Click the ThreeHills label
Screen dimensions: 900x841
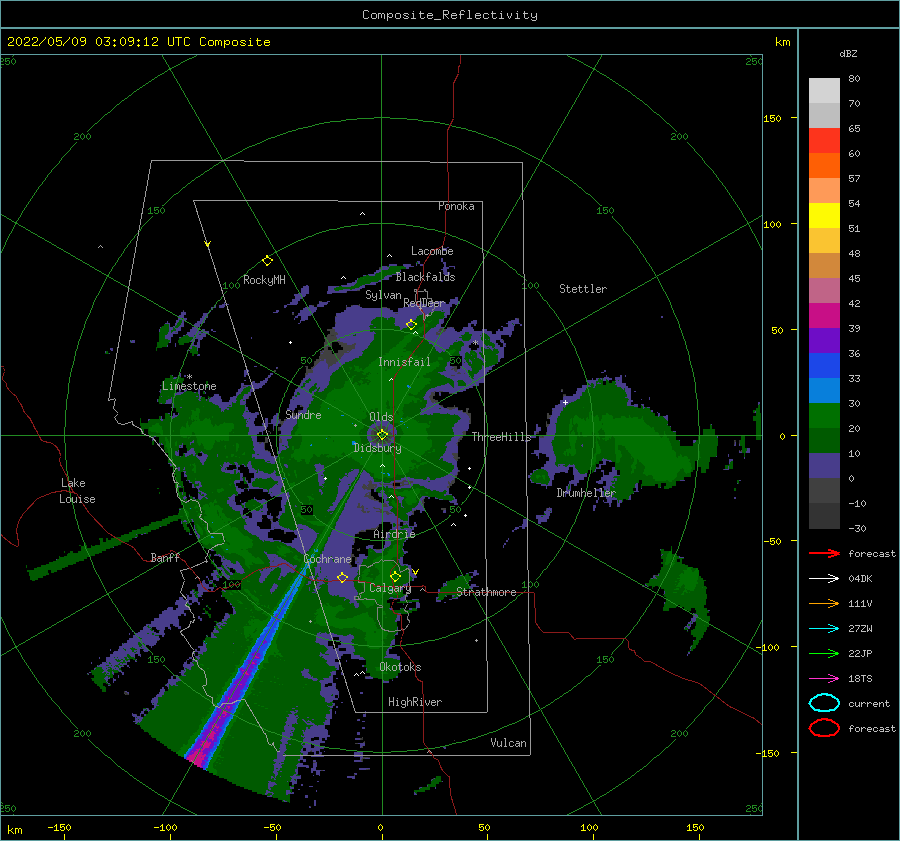click(x=501, y=437)
